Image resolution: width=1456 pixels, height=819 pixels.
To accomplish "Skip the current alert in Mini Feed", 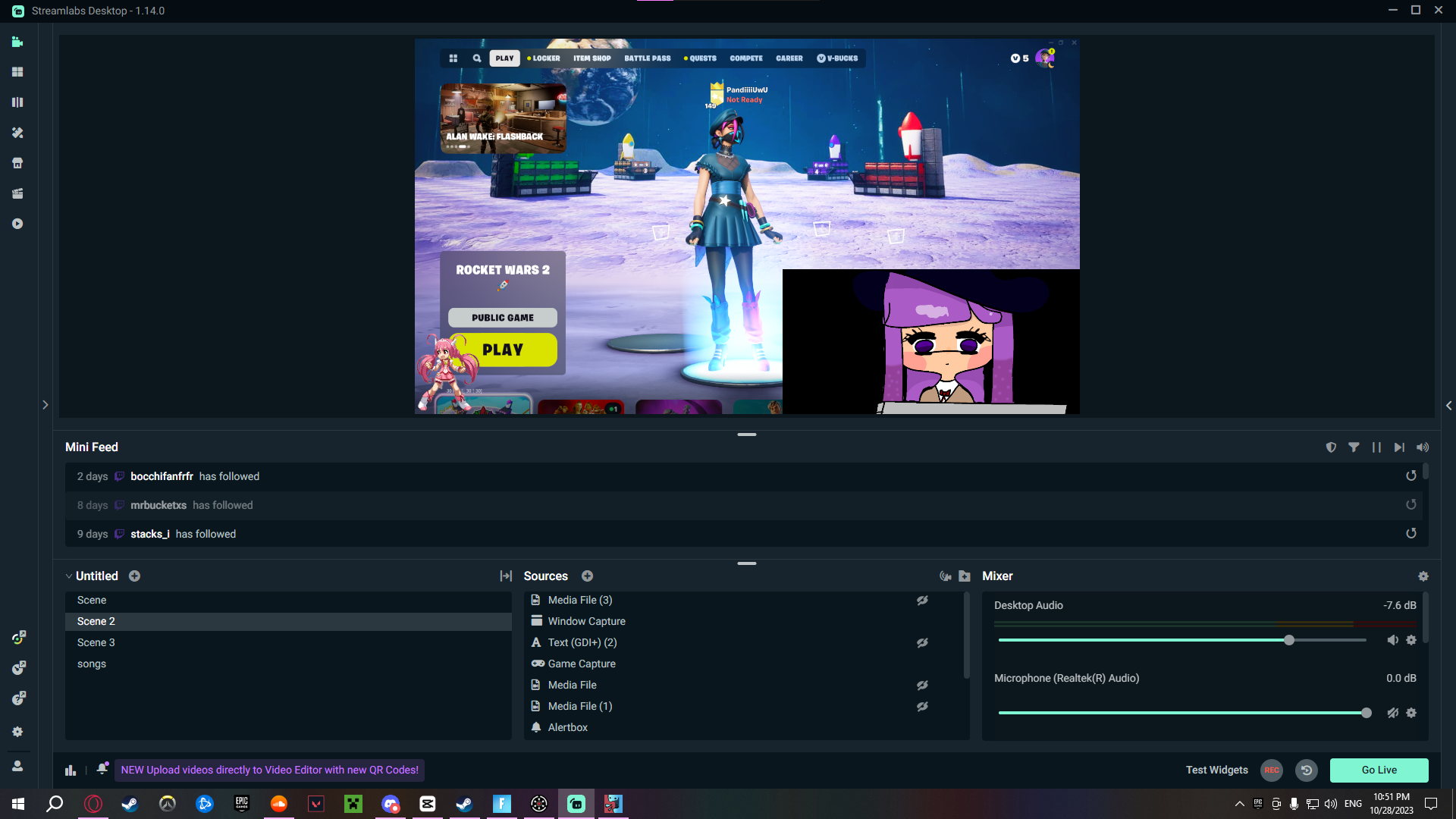I will pyautogui.click(x=1399, y=447).
